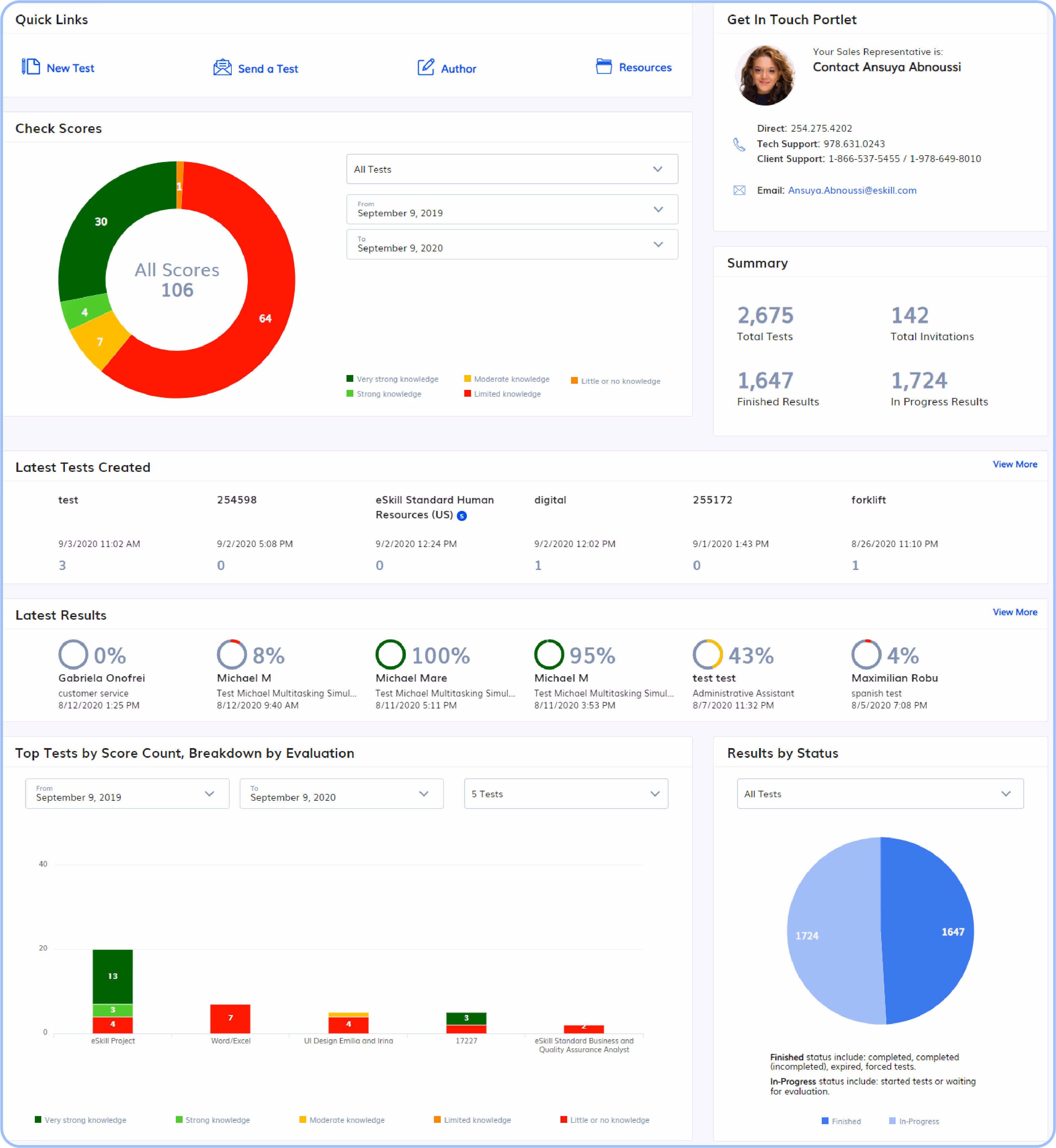
Task: Click the phone icon in Get In Touch
Action: point(739,145)
